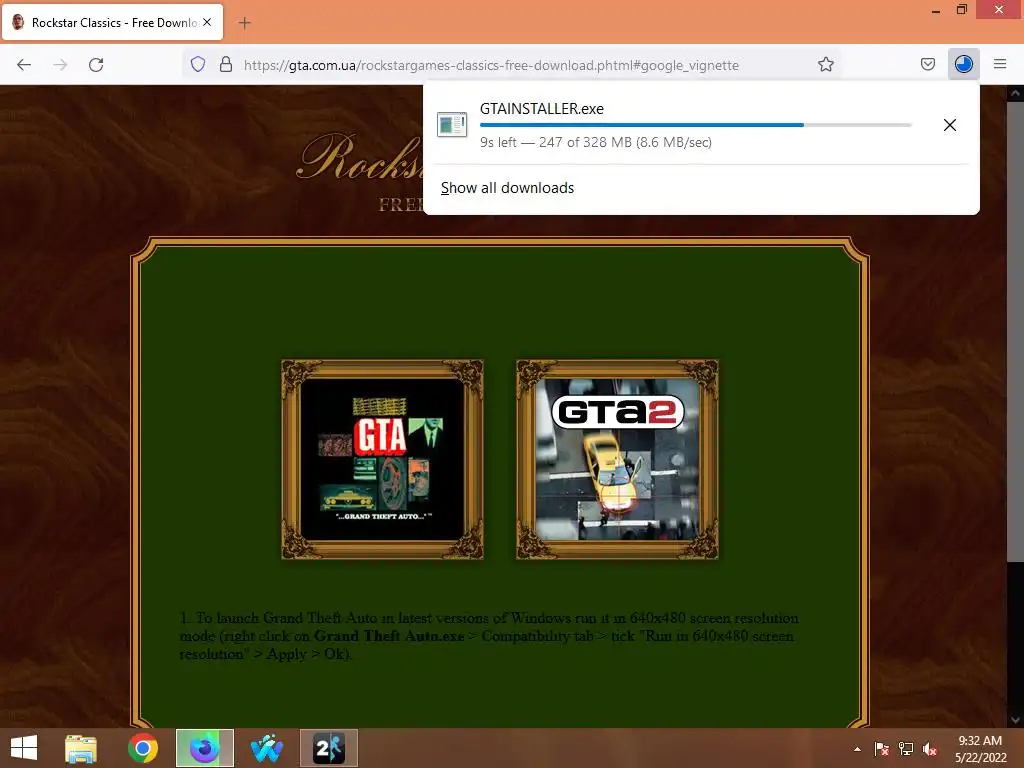
Task: Save page to Pocket
Action: click(927, 64)
